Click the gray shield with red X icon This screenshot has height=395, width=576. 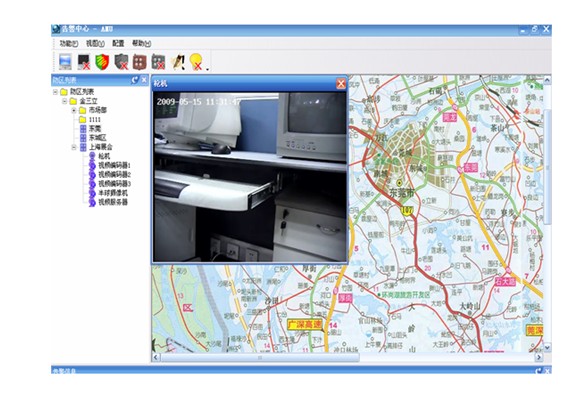point(121,62)
